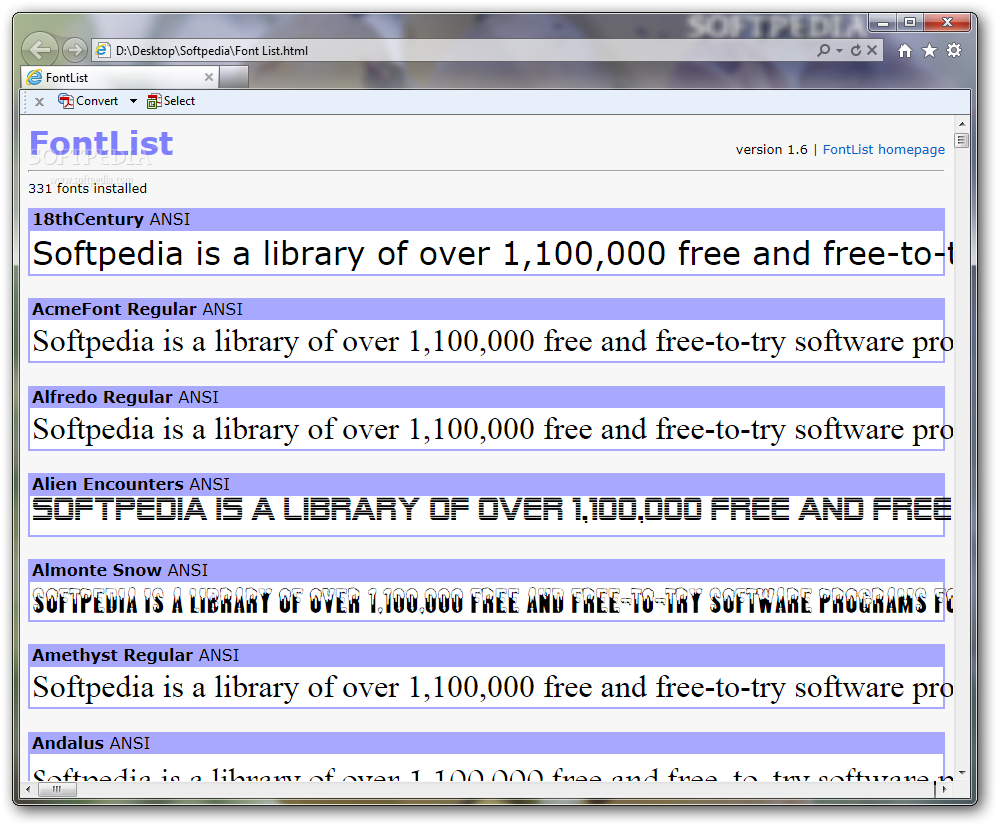Click the address bar search magnifier icon

tap(823, 50)
